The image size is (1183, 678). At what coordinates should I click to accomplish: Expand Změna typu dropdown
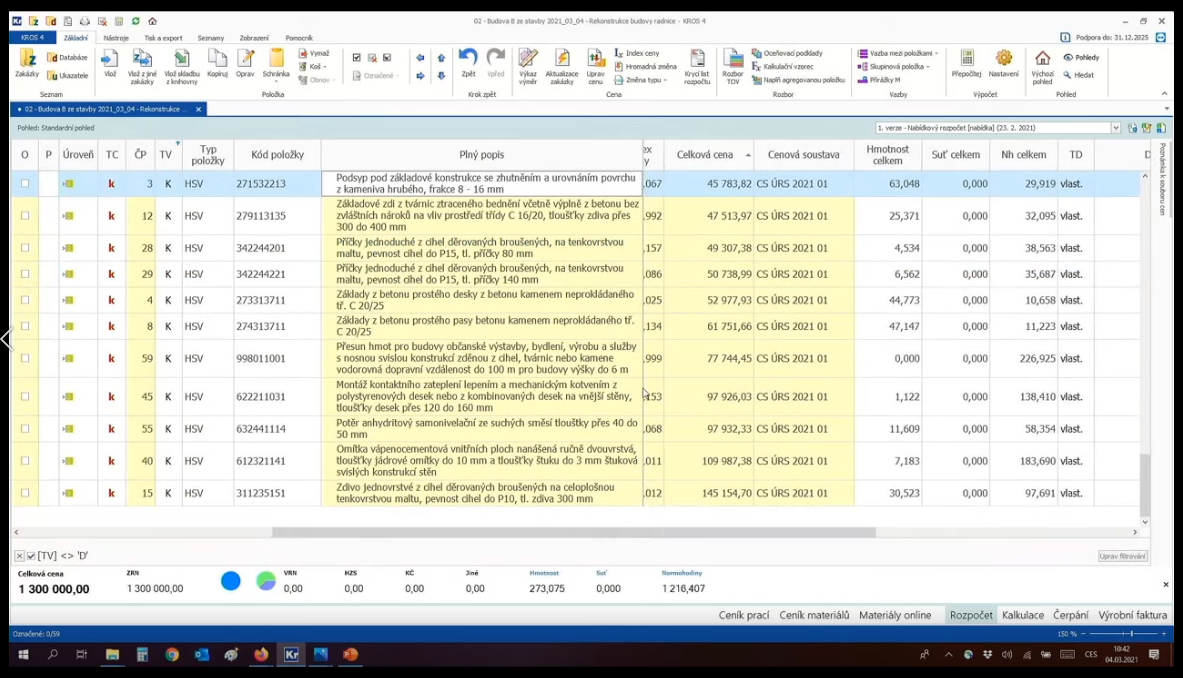(665, 80)
